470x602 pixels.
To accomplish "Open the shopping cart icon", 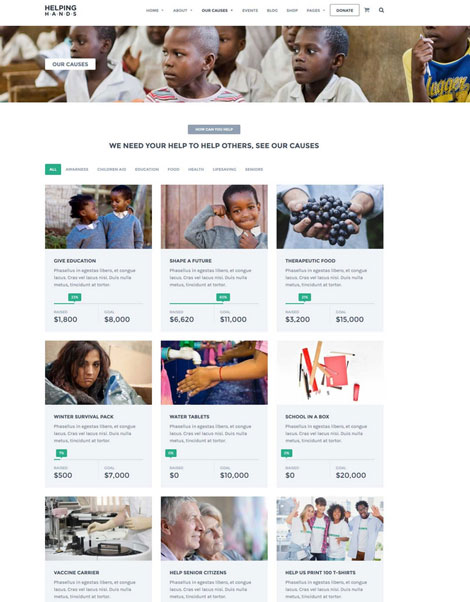I will point(367,10).
